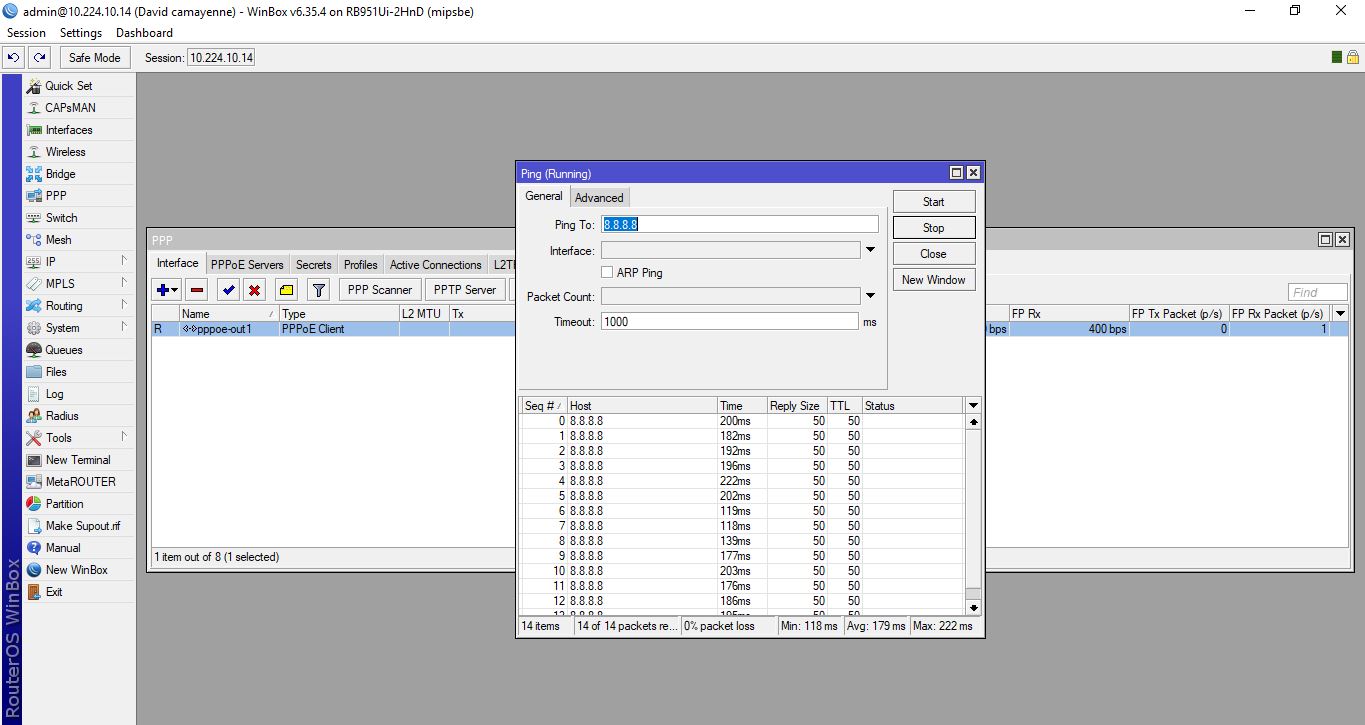This screenshot has width=1365, height=725.
Task: Click the Ping results scroll-up arrow
Action: pyautogui.click(x=973, y=422)
